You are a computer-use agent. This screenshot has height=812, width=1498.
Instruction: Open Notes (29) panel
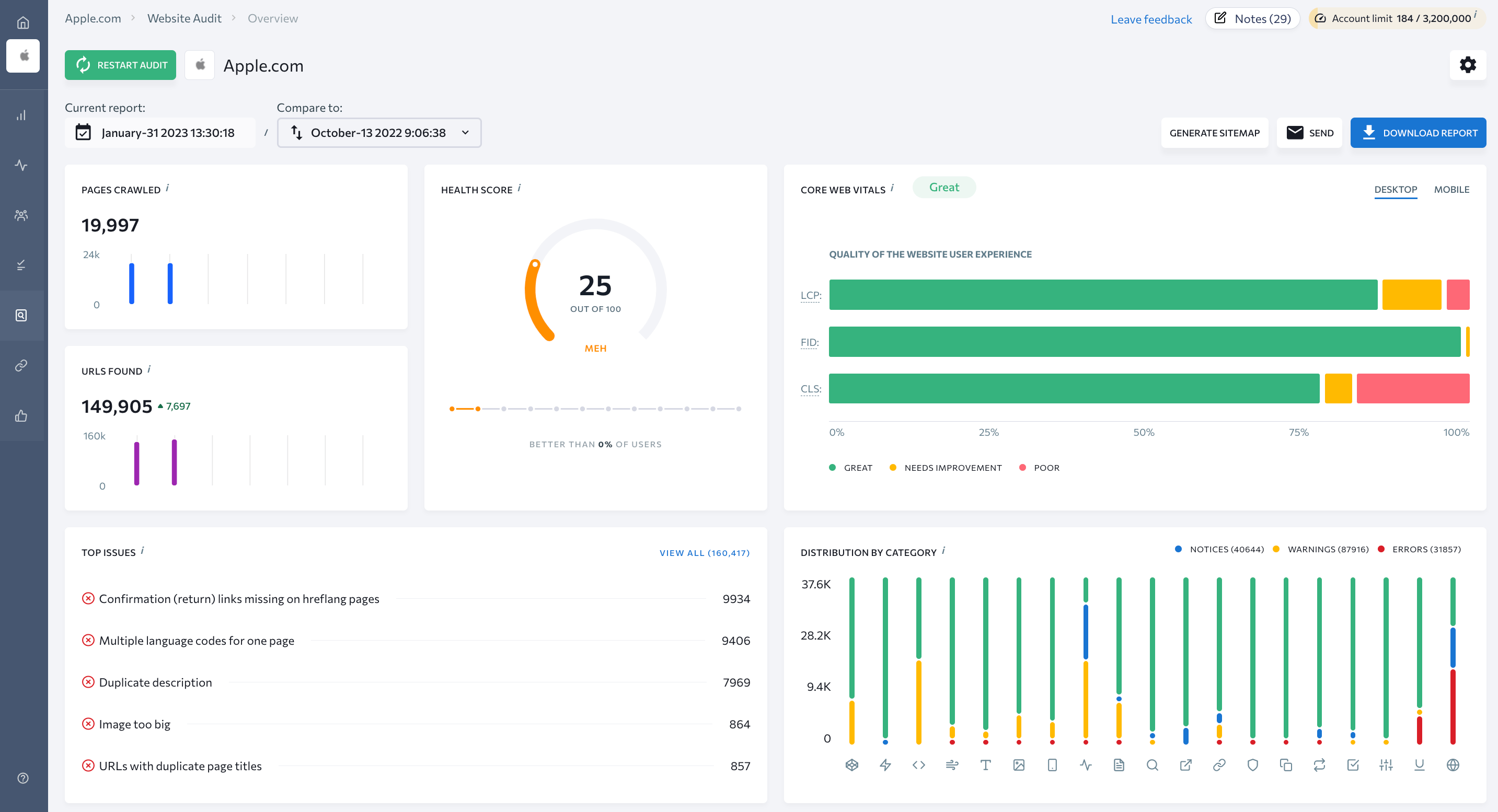pyautogui.click(x=1252, y=19)
